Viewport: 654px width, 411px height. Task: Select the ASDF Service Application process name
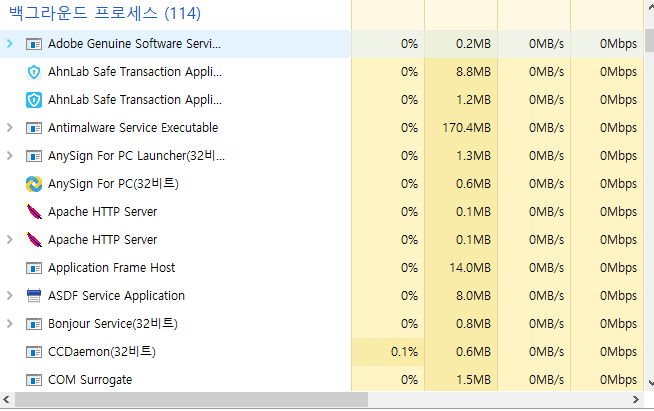click(116, 295)
